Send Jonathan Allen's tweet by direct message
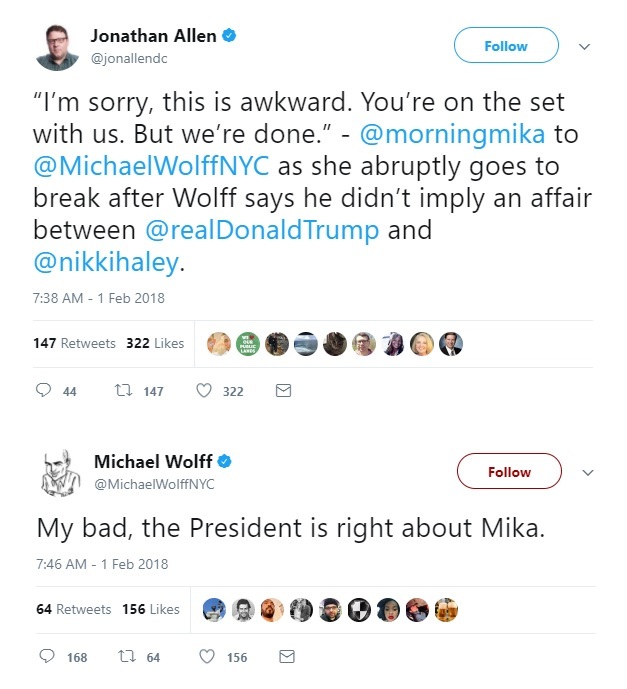This screenshot has width=627, height=689. pos(283,391)
